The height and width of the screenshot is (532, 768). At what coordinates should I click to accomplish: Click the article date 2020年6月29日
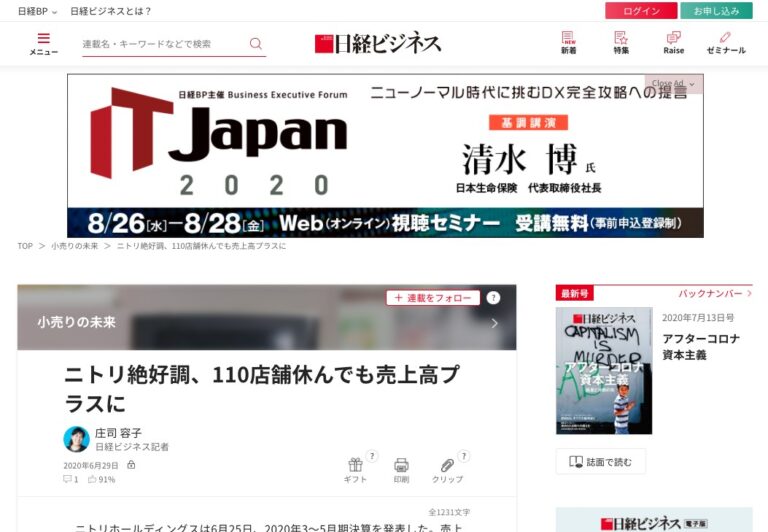click(x=91, y=465)
